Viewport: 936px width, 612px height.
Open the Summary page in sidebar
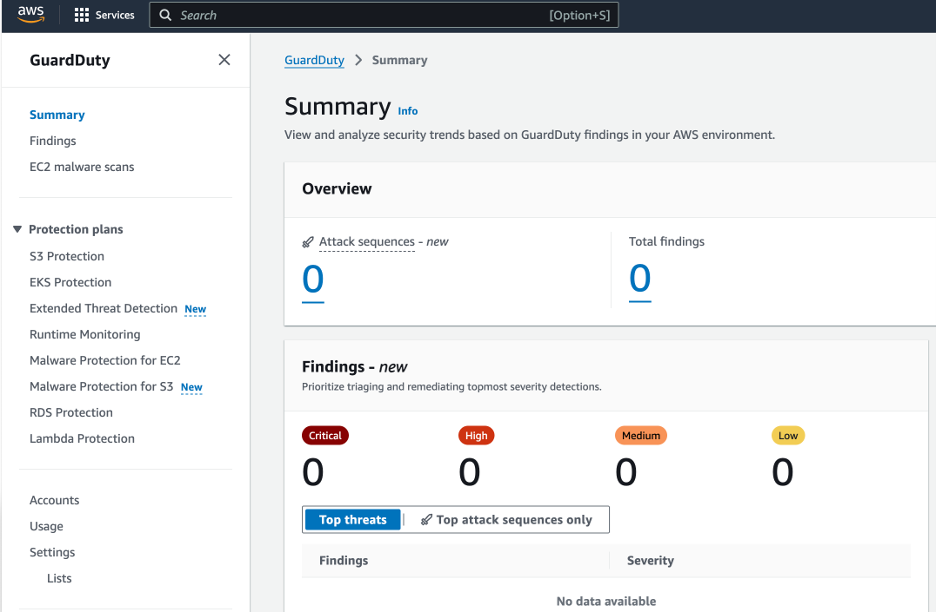point(57,115)
